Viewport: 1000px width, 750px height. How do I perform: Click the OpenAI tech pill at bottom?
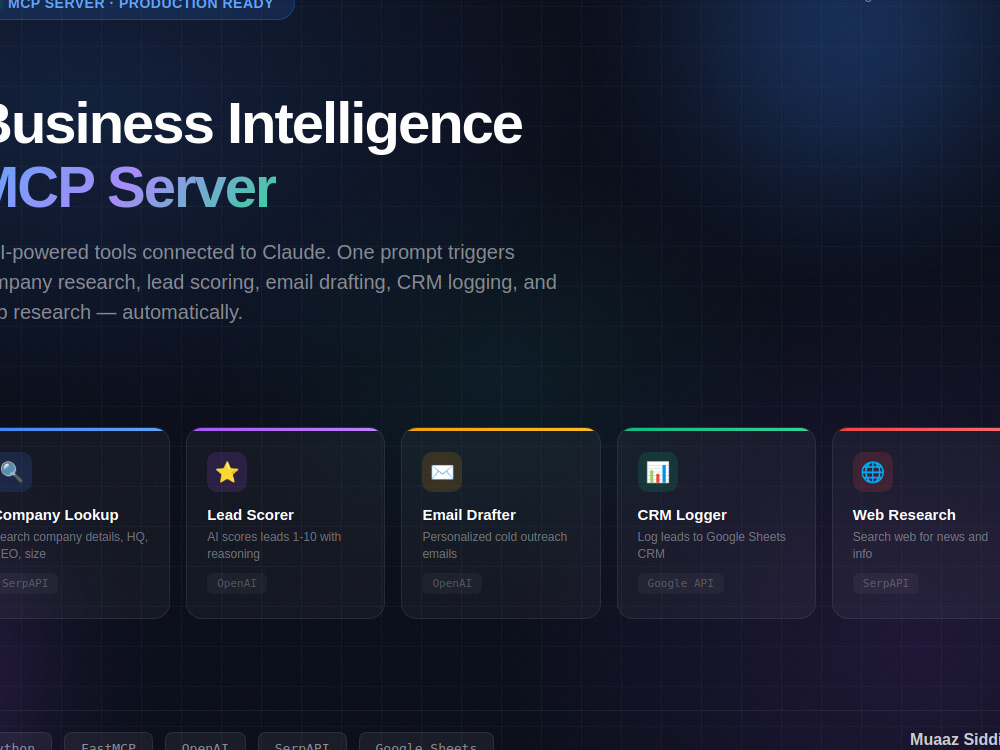point(205,743)
